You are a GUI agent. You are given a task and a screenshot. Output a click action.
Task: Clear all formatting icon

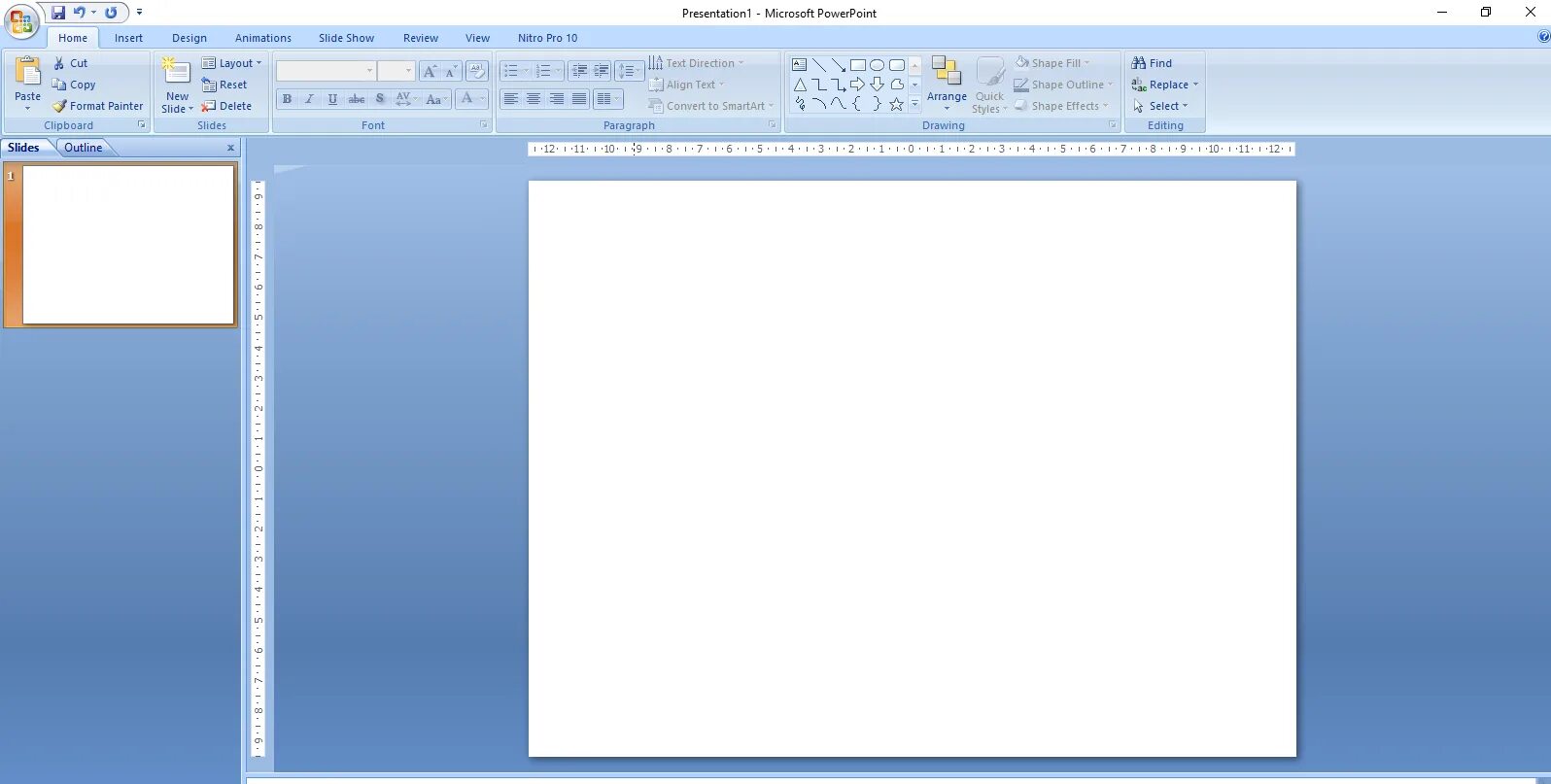click(x=477, y=71)
